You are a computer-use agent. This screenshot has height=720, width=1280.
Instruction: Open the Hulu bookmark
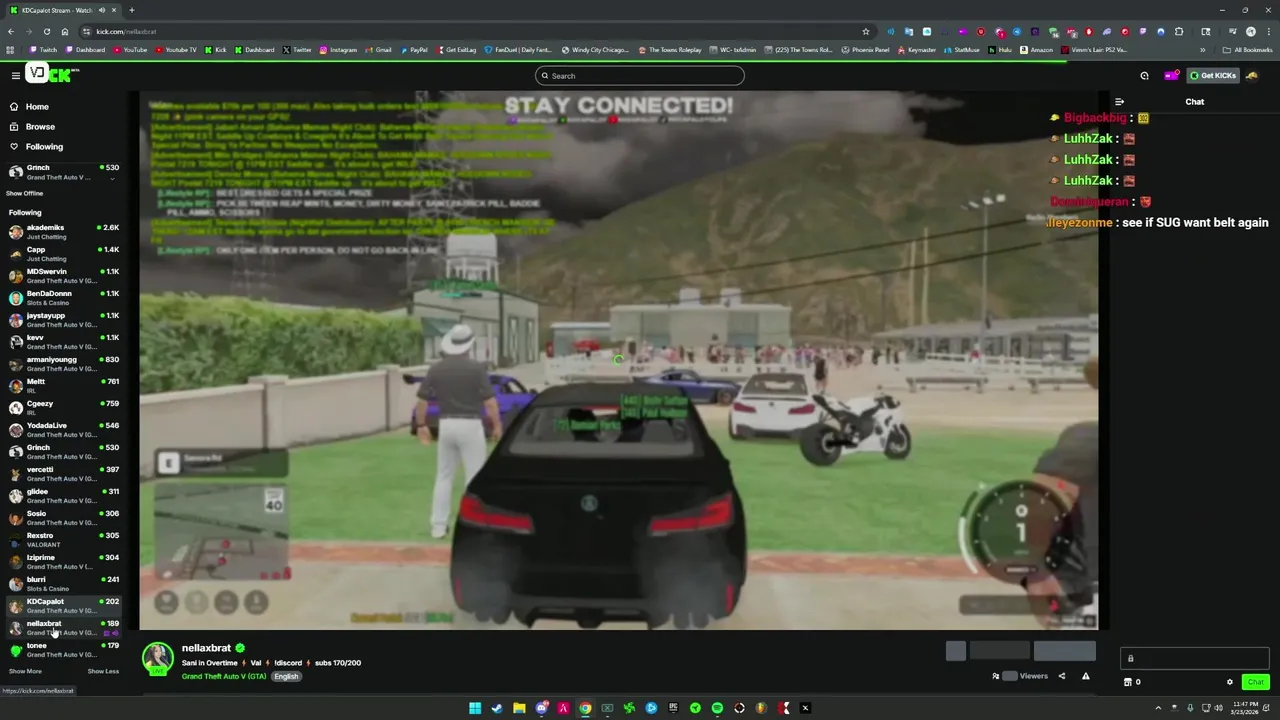[999, 50]
